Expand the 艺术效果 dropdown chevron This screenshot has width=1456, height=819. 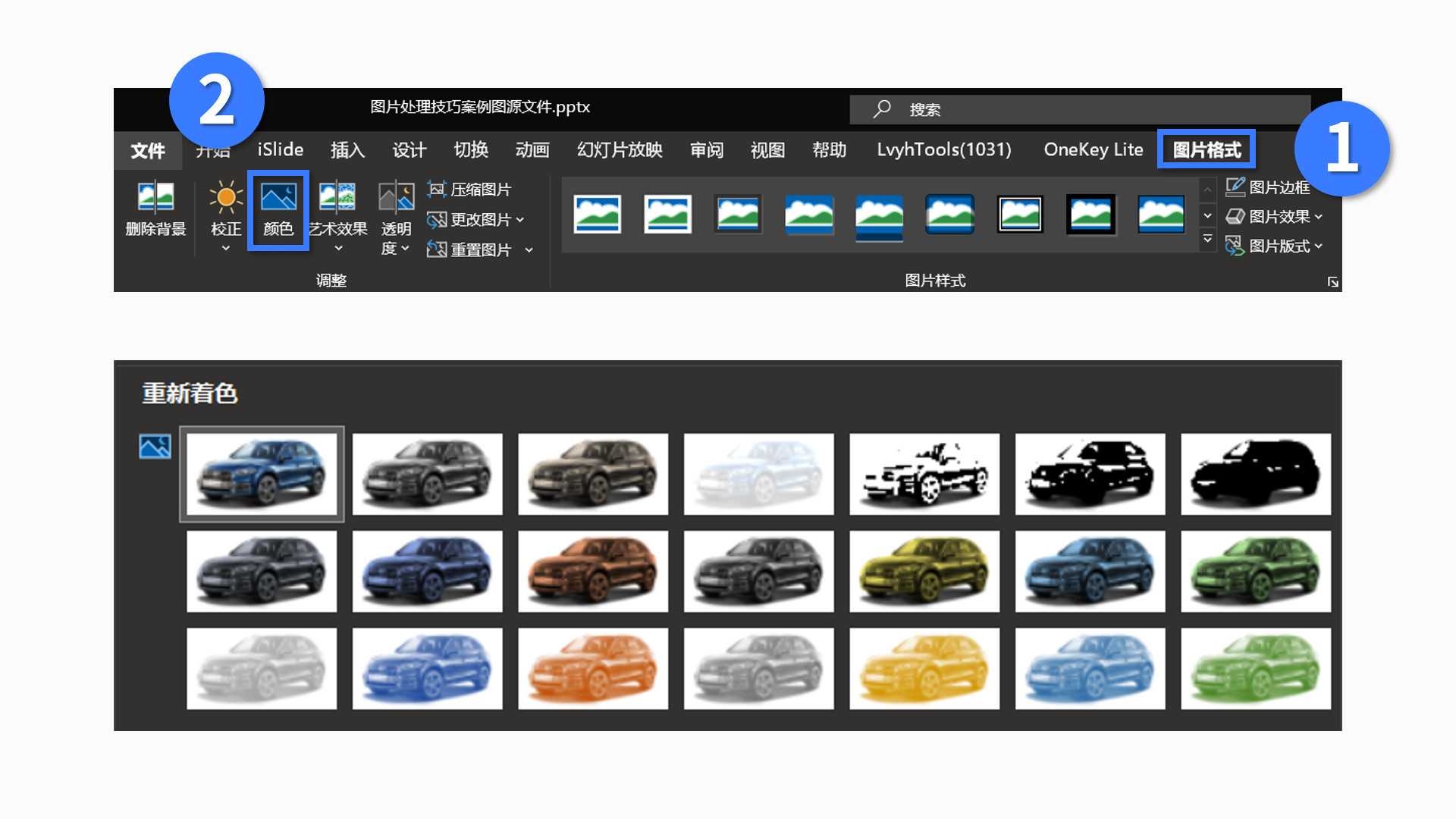tap(338, 248)
